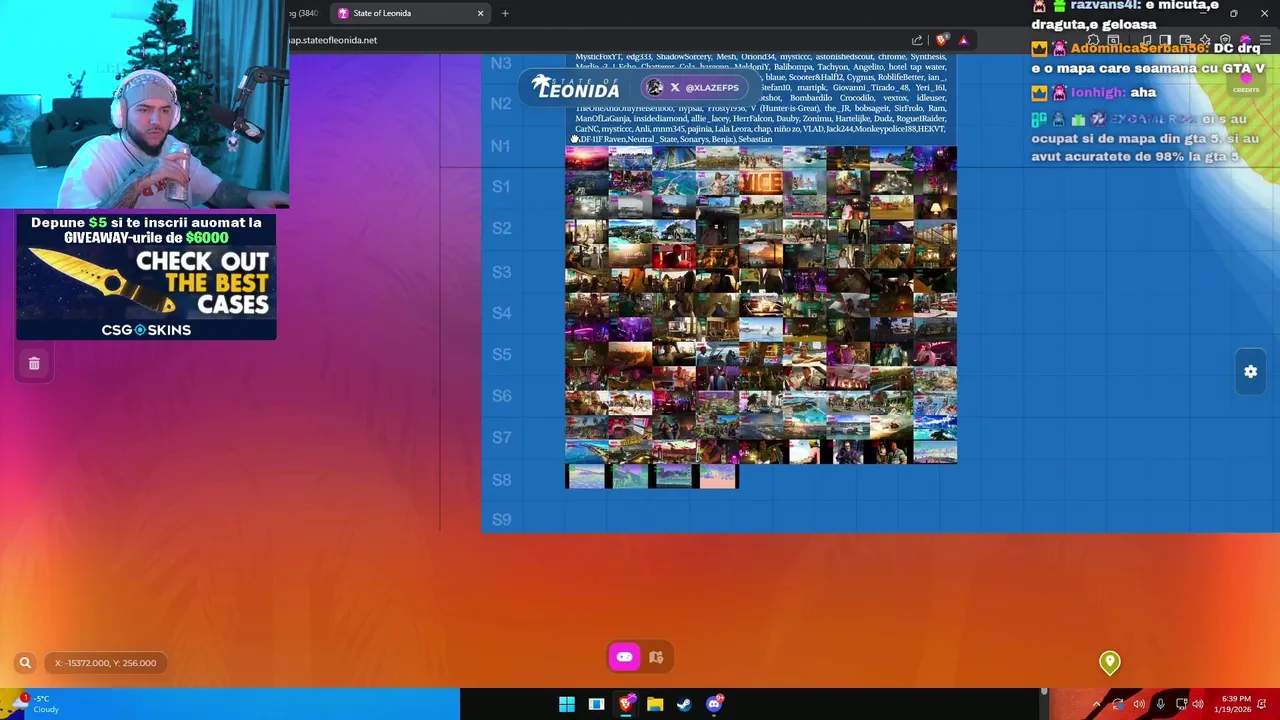
Task: Click the Brave browser taskbar icon
Action: (626, 704)
